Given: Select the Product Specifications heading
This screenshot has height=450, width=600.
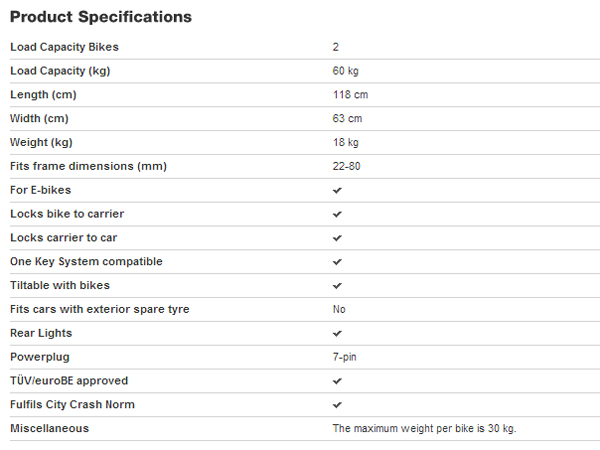Looking at the screenshot, I should (x=101, y=17).
